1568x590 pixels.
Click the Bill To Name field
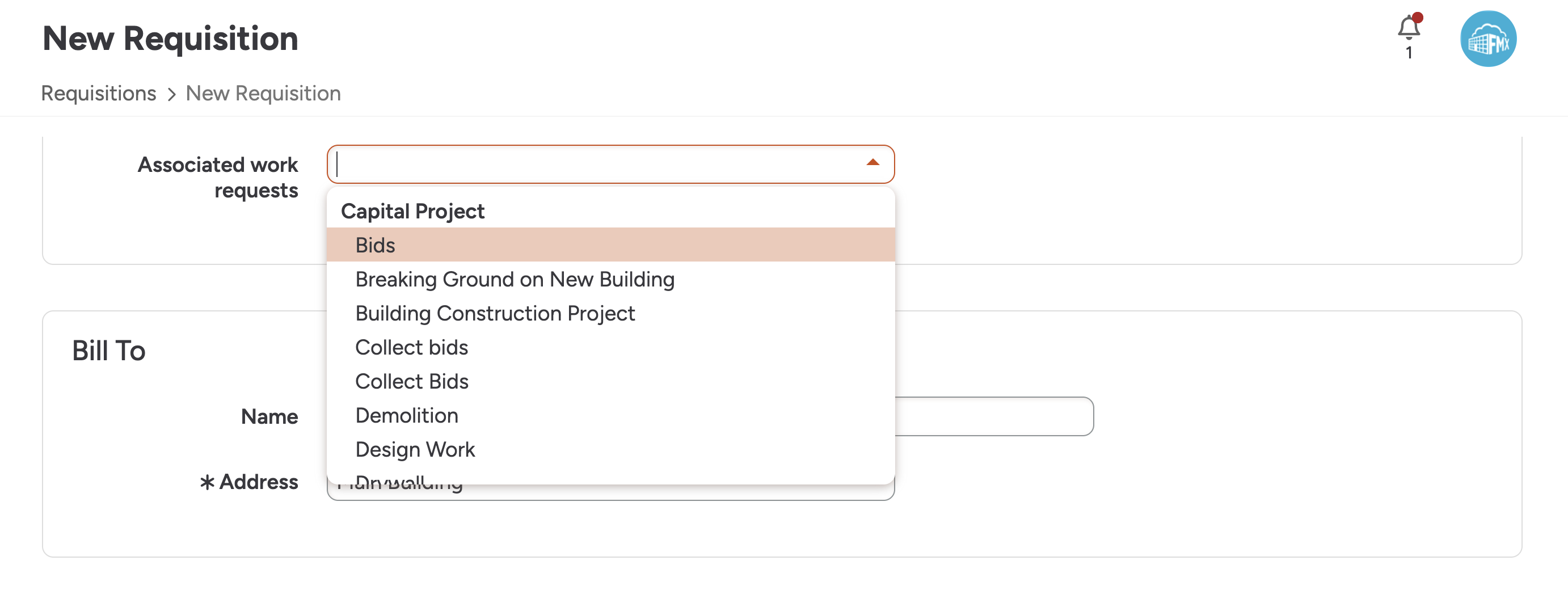coord(993,416)
